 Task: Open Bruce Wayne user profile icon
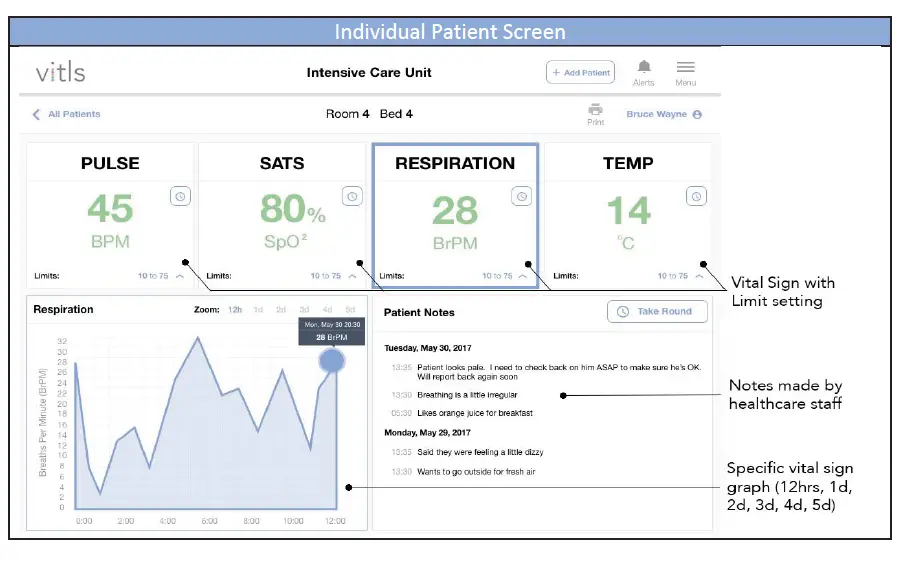[697, 114]
